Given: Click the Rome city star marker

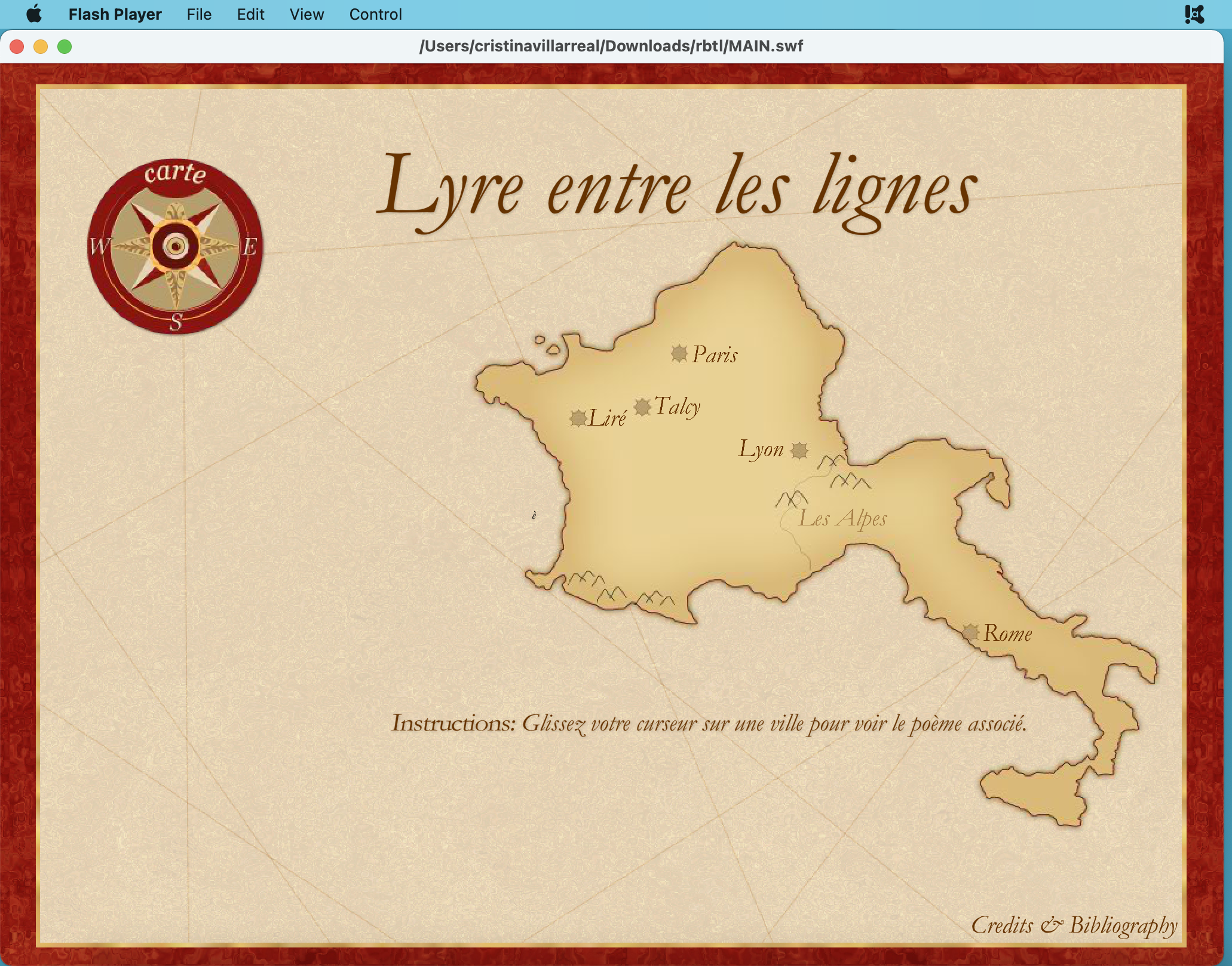Looking at the screenshot, I should pyautogui.click(x=970, y=632).
